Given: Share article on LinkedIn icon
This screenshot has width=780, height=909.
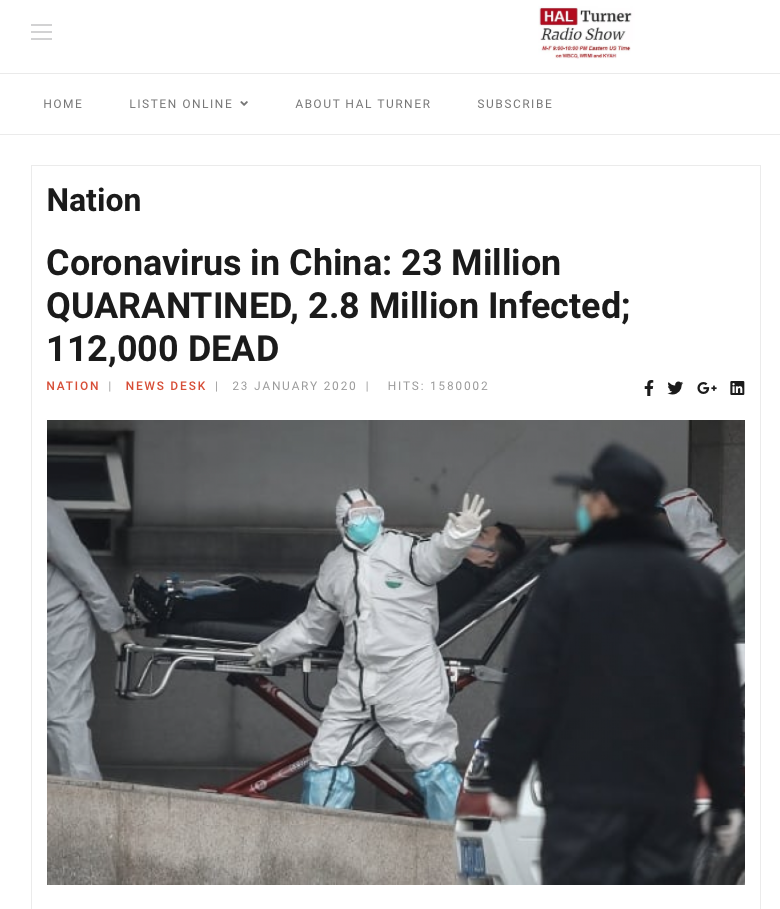Looking at the screenshot, I should 737,388.
